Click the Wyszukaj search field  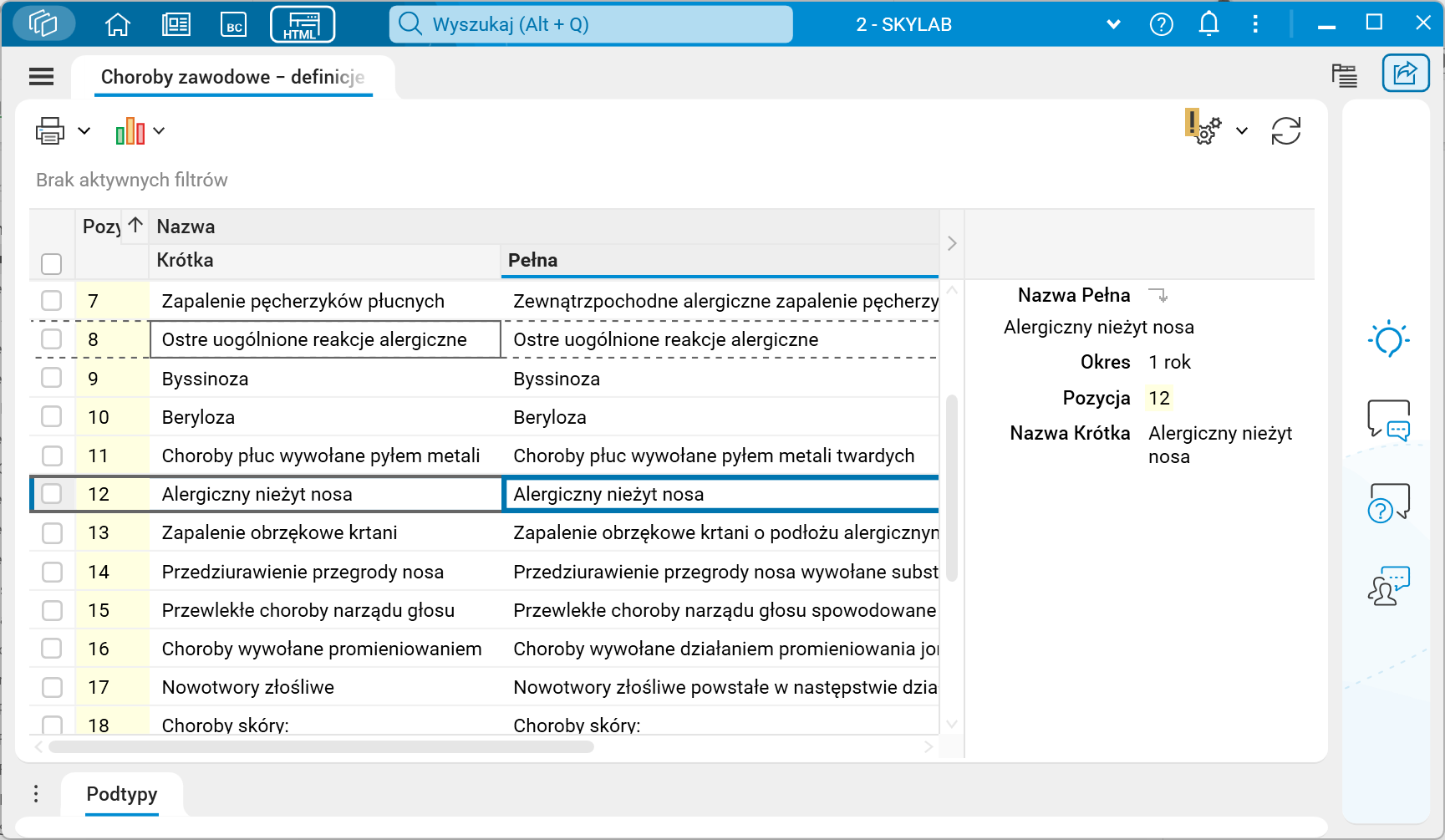pos(590,24)
